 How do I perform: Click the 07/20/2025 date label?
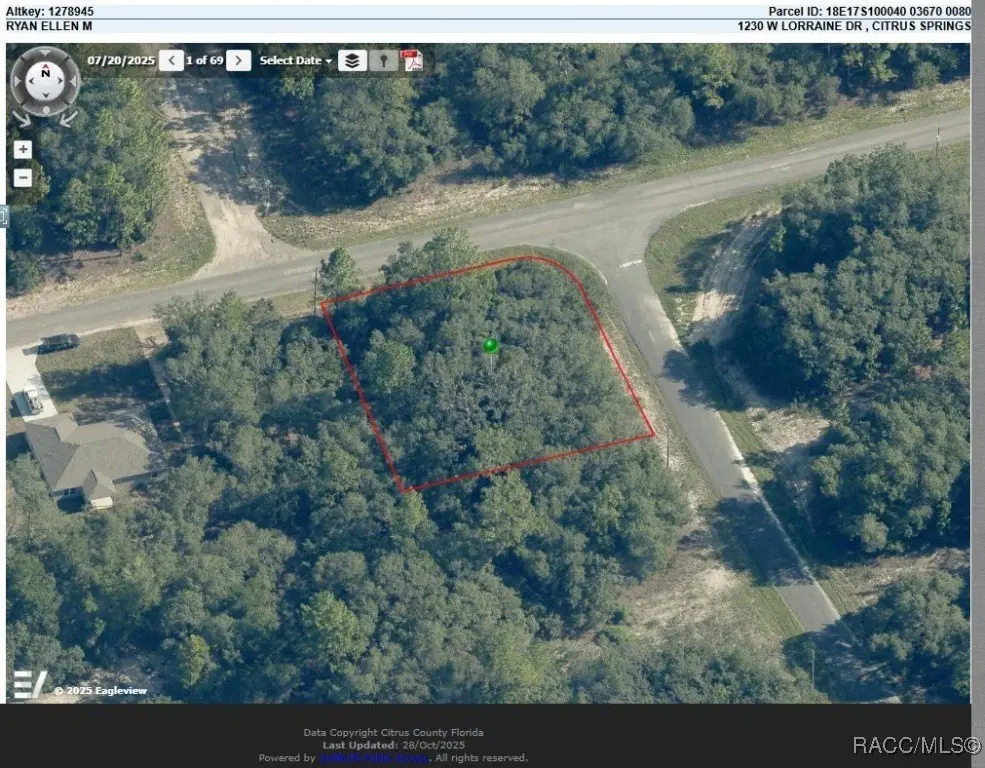click(121, 60)
